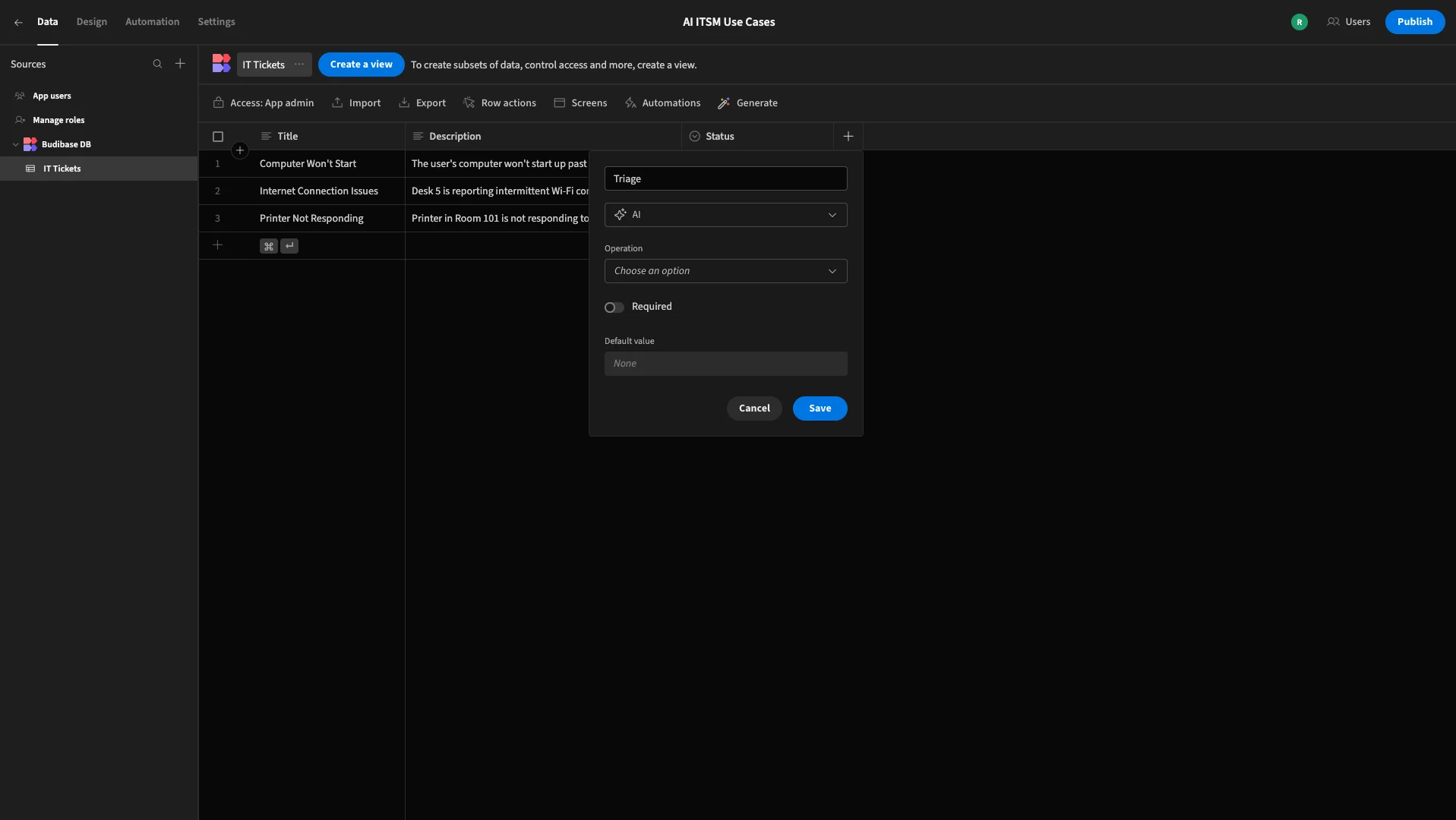Switch to the Automation tab
The image size is (1456, 820).
pyautogui.click(x=152, y=22)
